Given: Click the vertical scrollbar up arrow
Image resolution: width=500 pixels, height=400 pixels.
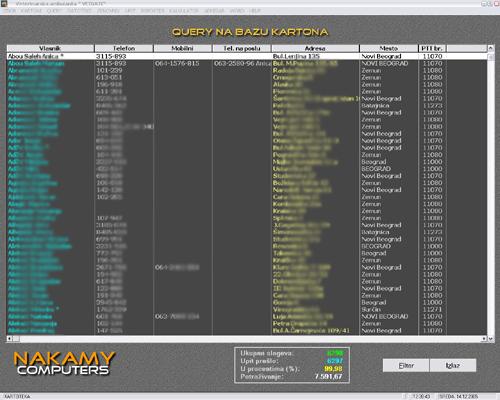Looking at the screenshot, I should click(x=491, y=48).
